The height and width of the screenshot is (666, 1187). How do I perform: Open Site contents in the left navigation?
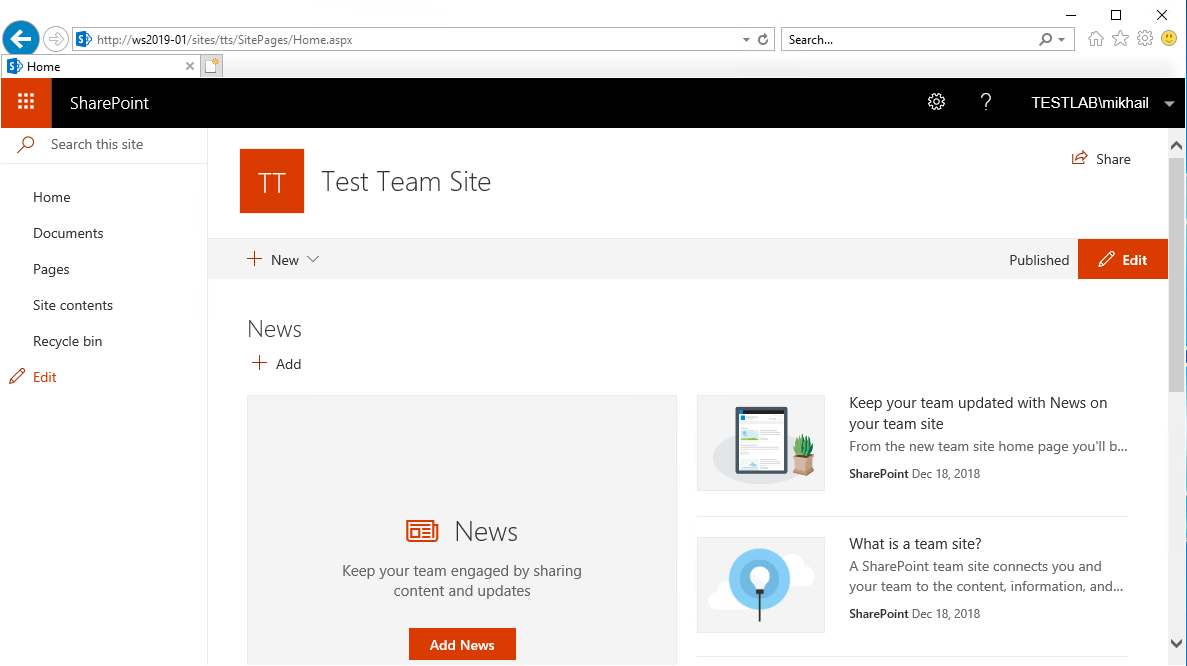pyautogui.click(x=73, y=305)
